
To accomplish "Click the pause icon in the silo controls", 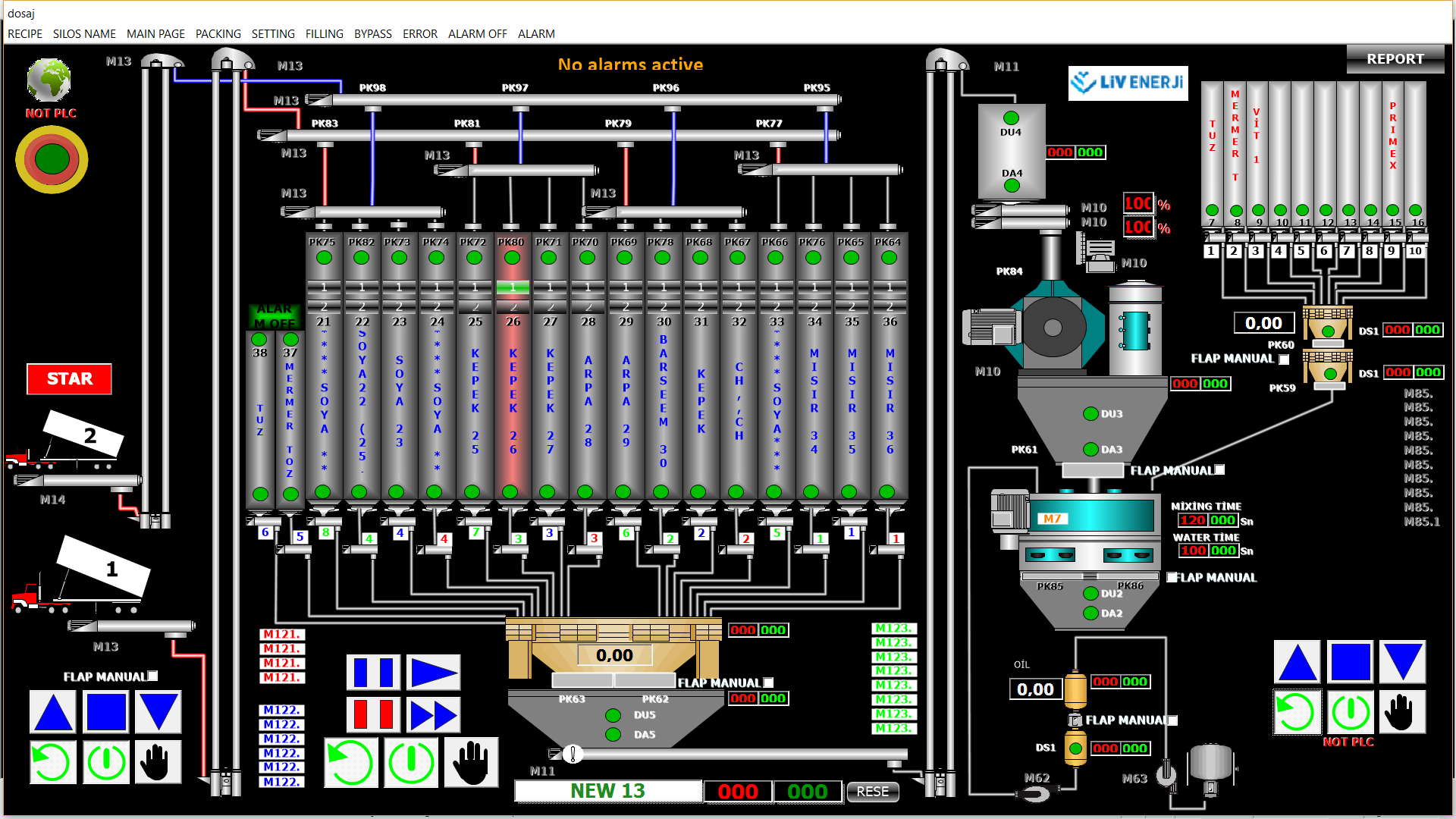I will 373,672.
